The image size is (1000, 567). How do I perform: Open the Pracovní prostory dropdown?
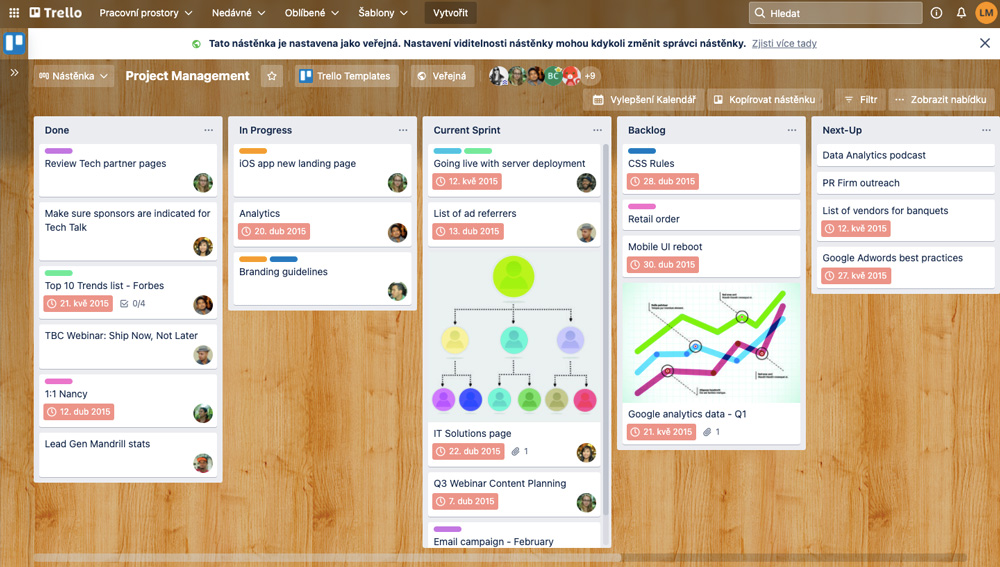[x=145, y=13]
